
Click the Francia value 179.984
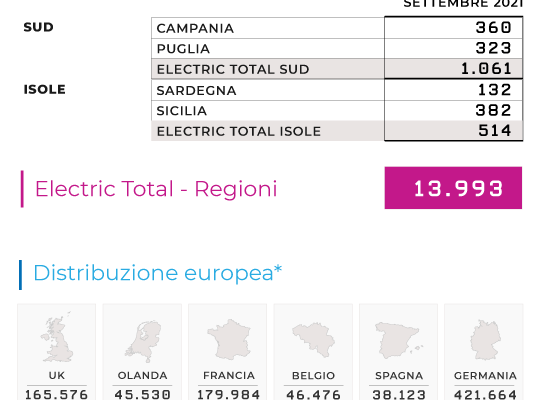pos(229,395)
